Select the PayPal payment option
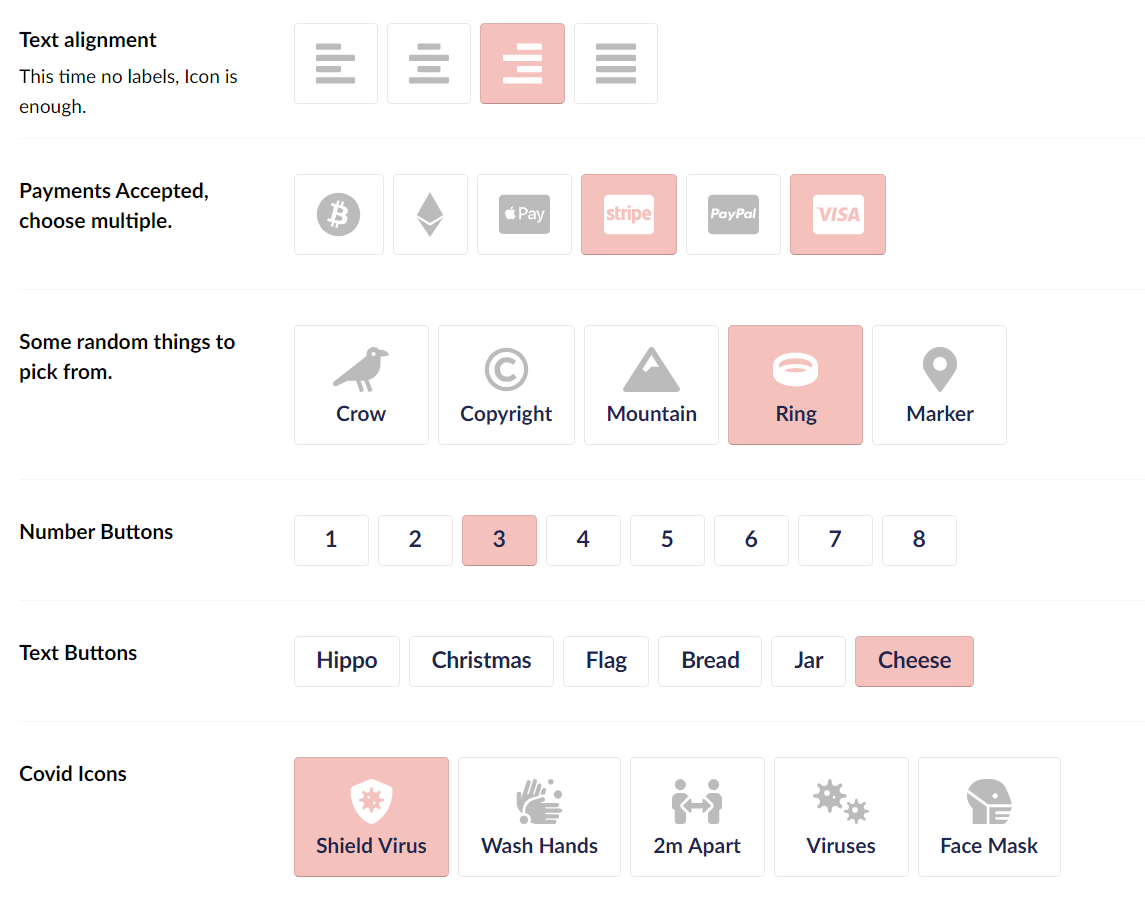The width and height of the screenshot is (1145, 901). (733, 214)
